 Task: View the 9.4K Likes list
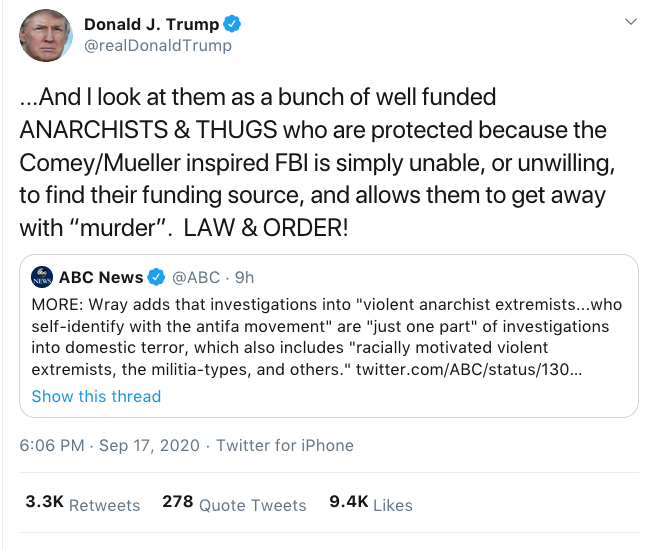[x=370, y=504]
